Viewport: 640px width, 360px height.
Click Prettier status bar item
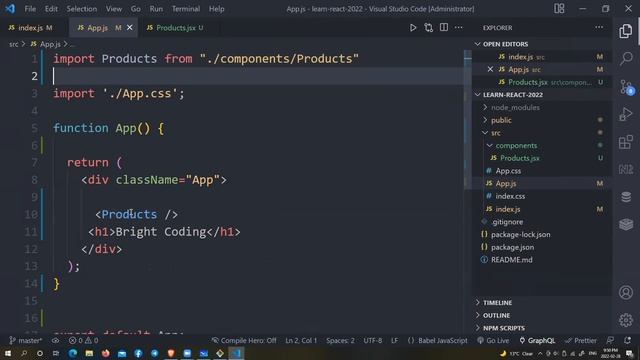coord(581,340)
